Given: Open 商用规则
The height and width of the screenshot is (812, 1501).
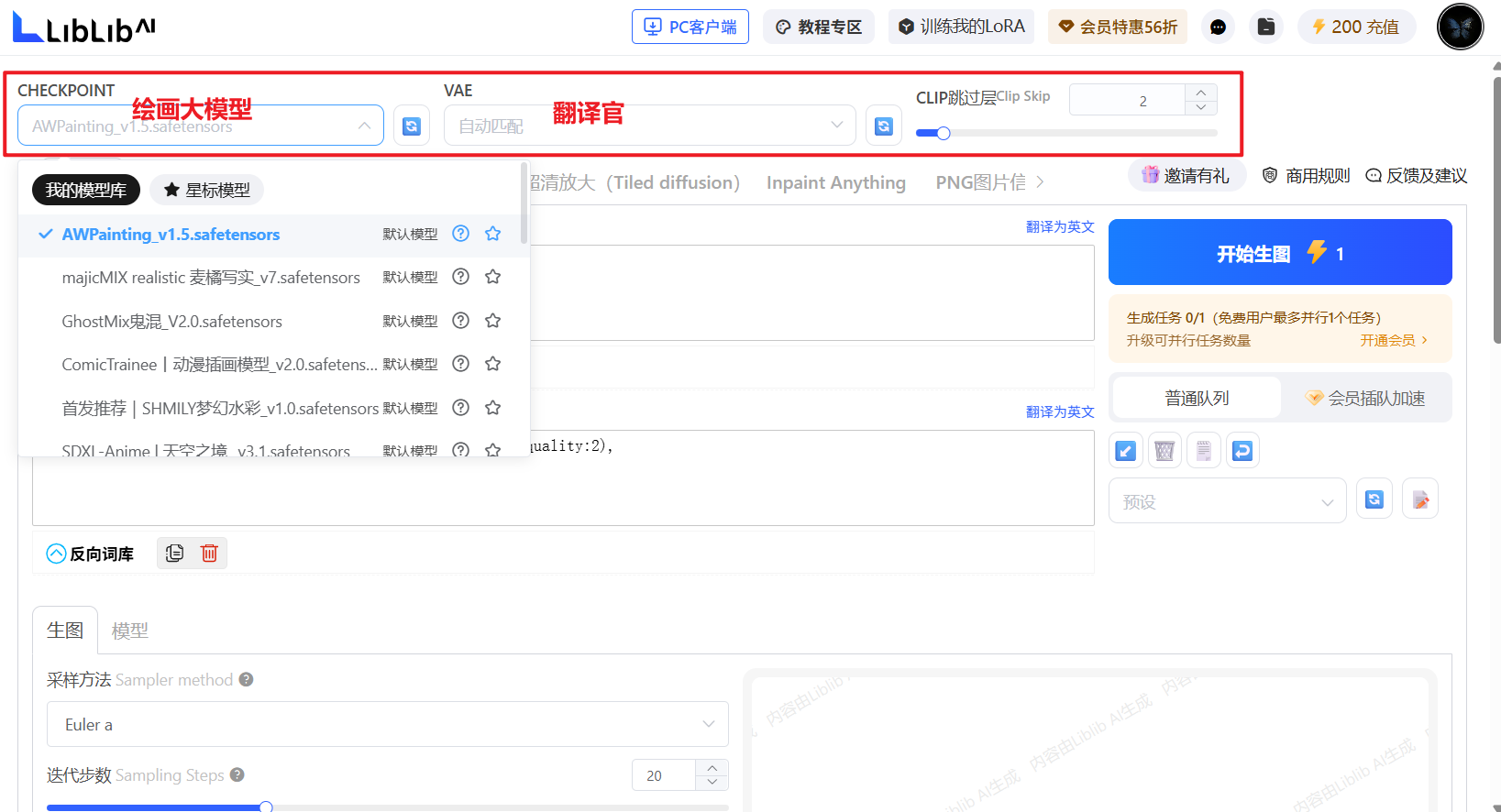Looking at the screenshot, I should [1307, 175].
